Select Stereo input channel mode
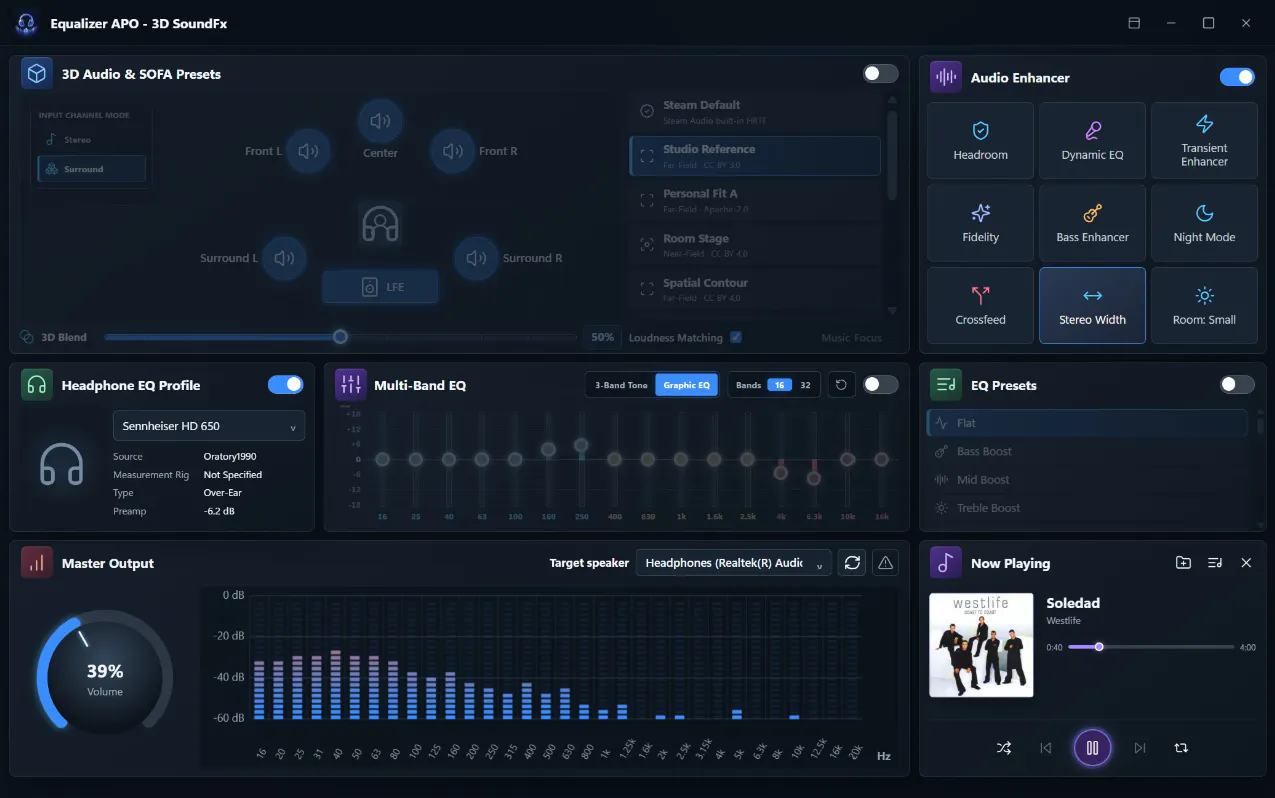Screen dimensions: 1275x798 tap(91, 140)
